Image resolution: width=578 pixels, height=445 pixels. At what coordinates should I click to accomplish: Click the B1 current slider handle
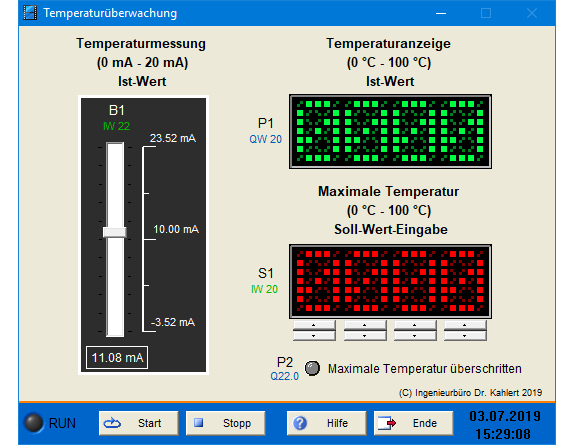pos(115,232)
